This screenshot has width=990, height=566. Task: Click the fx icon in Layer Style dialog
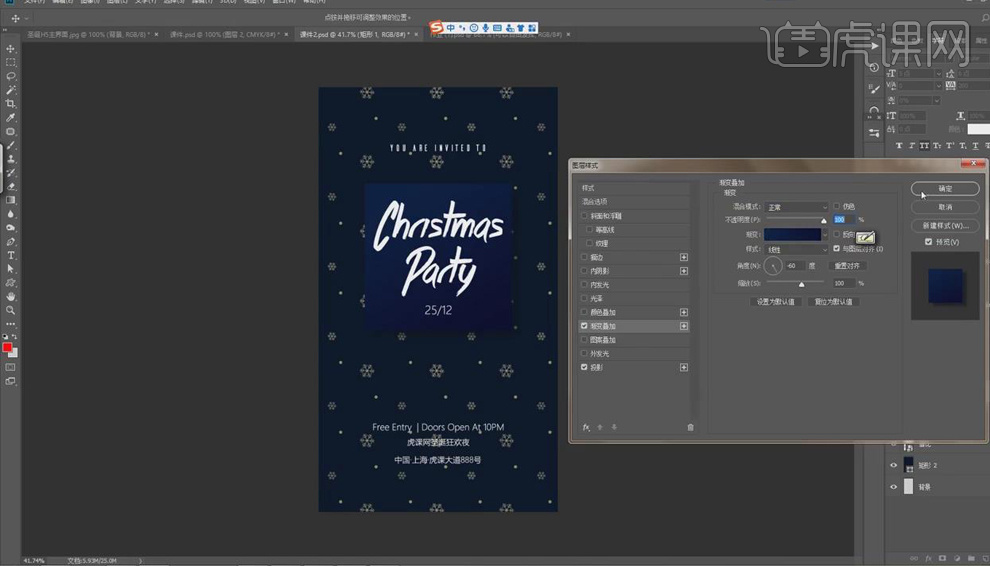pyautogui.click(x=587, y=427)
